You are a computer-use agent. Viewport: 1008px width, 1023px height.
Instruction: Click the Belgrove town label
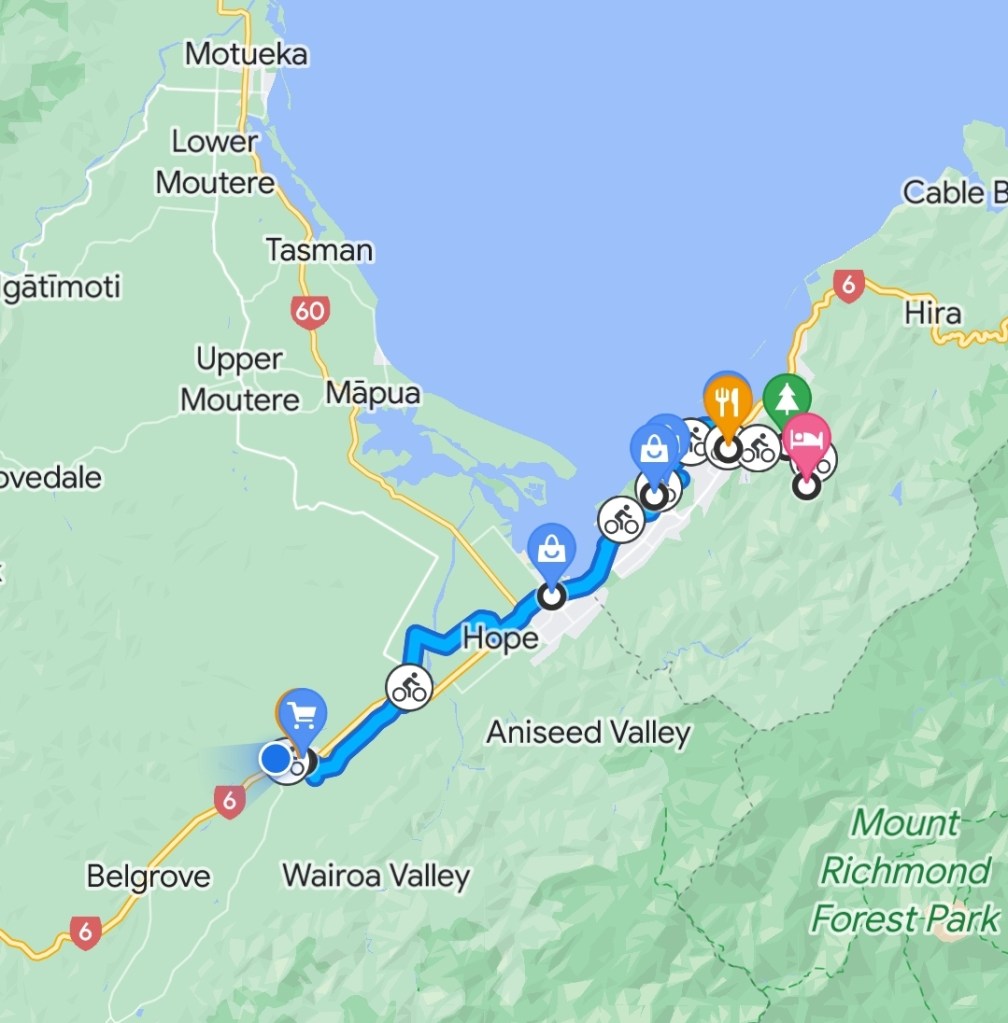pyautogui.click(x=149, y=876)
